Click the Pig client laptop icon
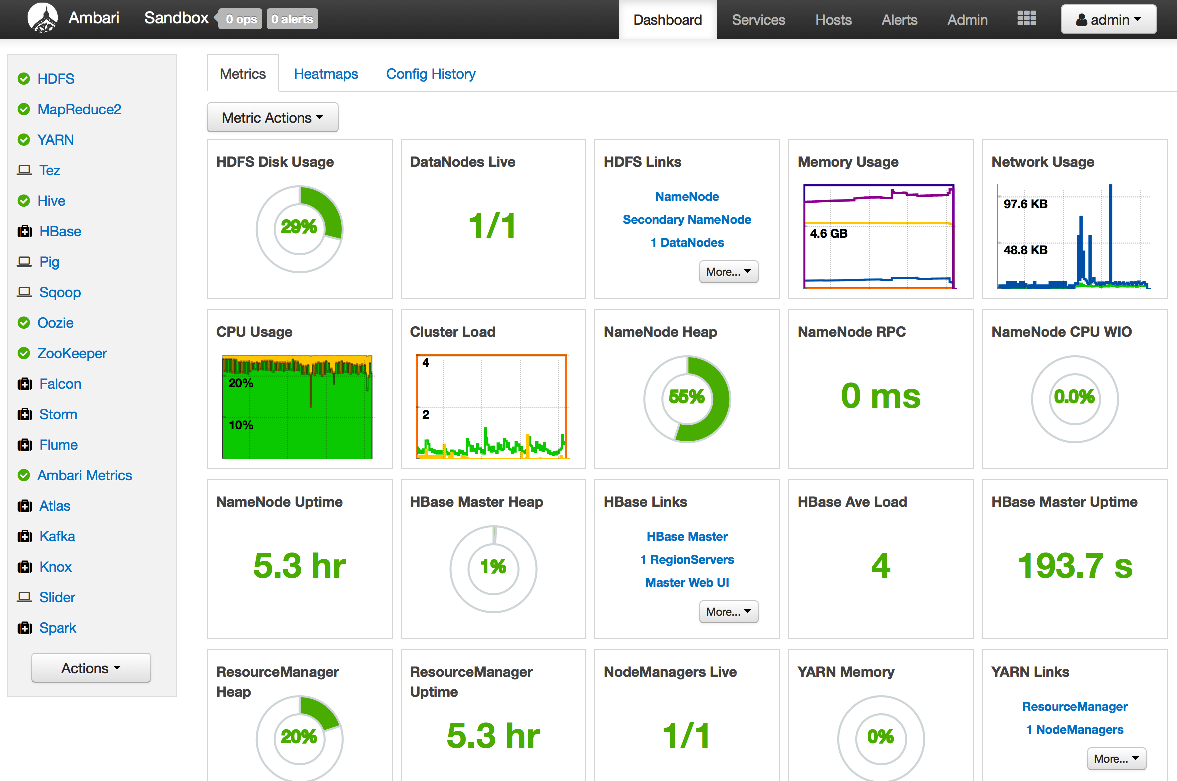The image size is (1177, 781). pos(25,262)
